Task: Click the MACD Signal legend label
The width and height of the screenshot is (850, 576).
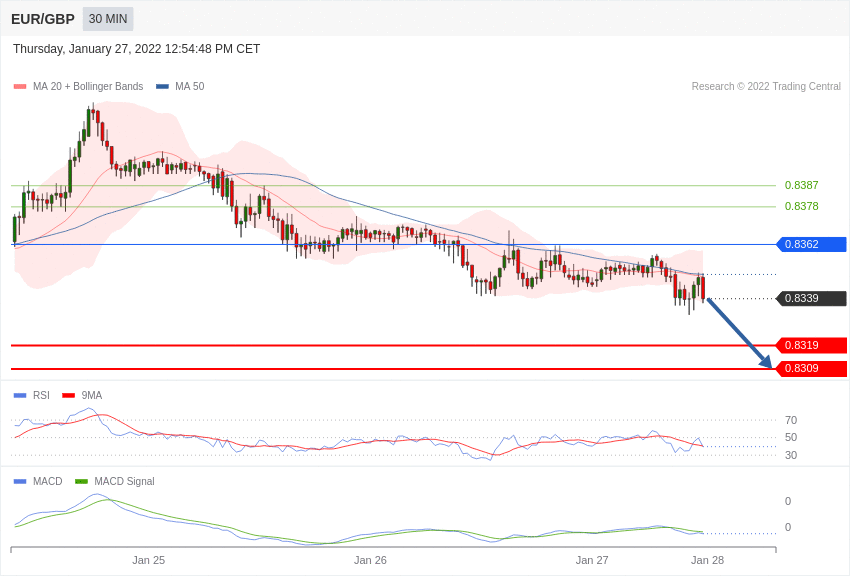Action: click(x=124, y=482)
